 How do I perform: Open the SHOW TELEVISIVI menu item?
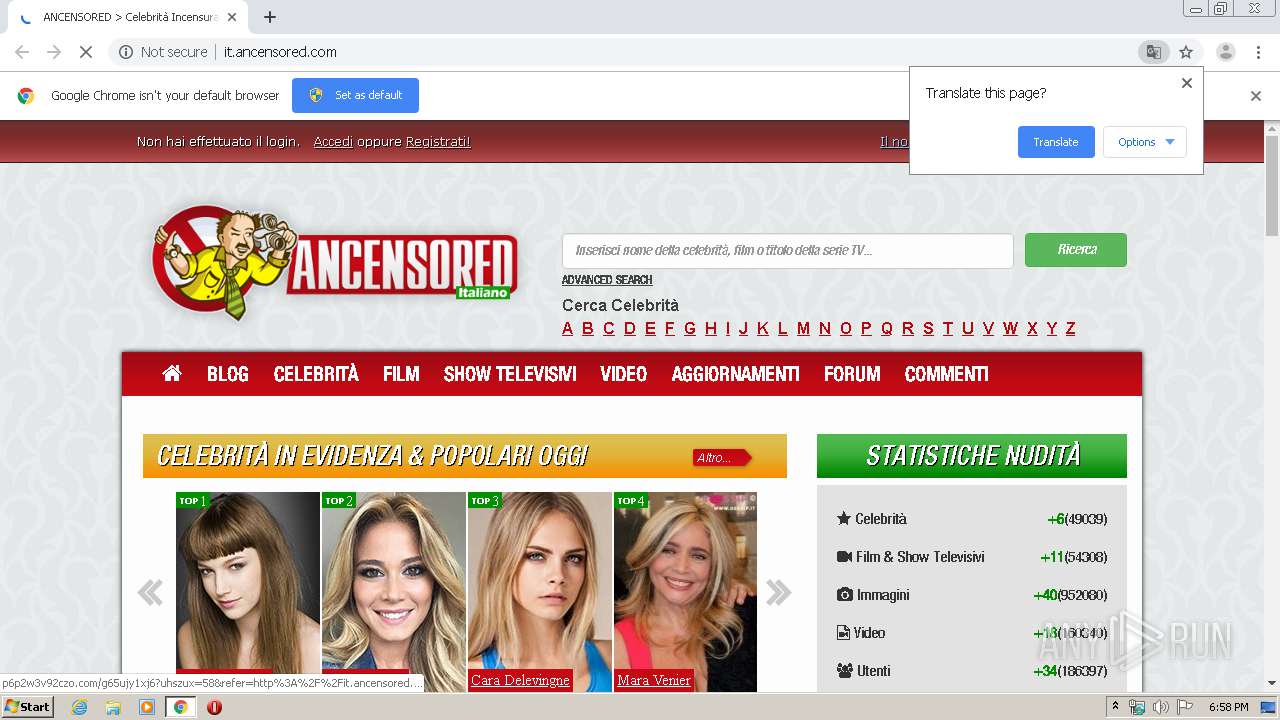point(510,374)
